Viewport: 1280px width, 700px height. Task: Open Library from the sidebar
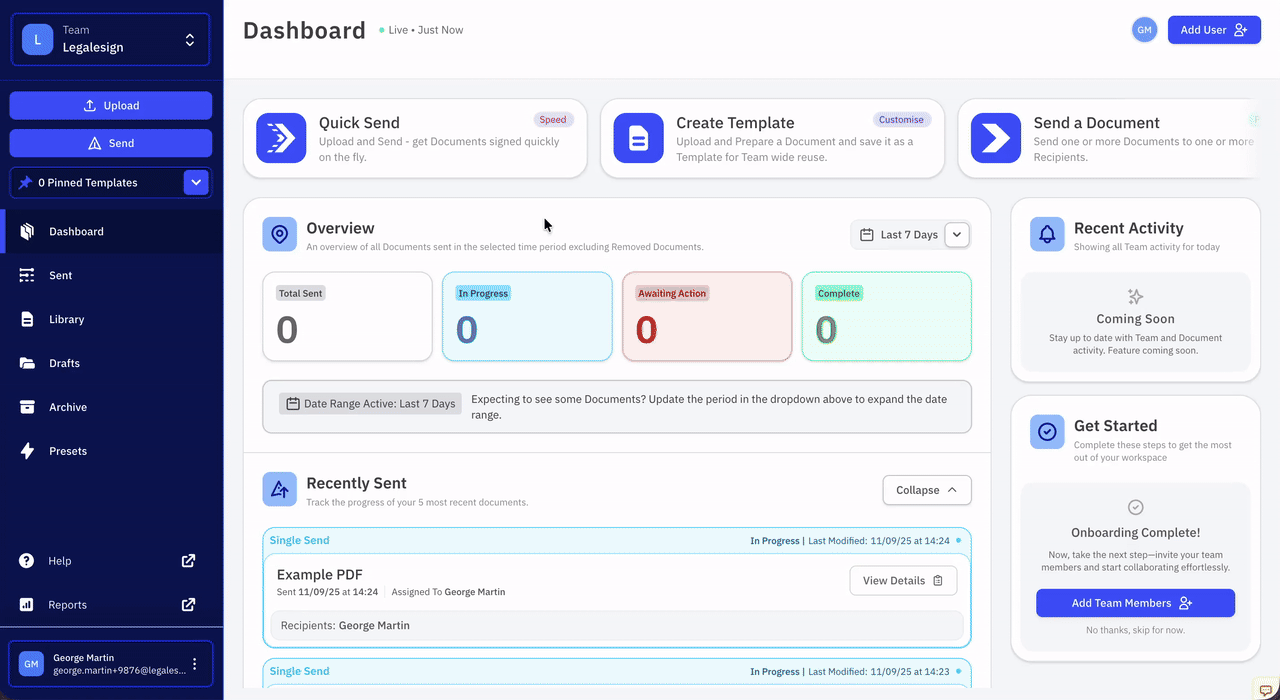66,319
